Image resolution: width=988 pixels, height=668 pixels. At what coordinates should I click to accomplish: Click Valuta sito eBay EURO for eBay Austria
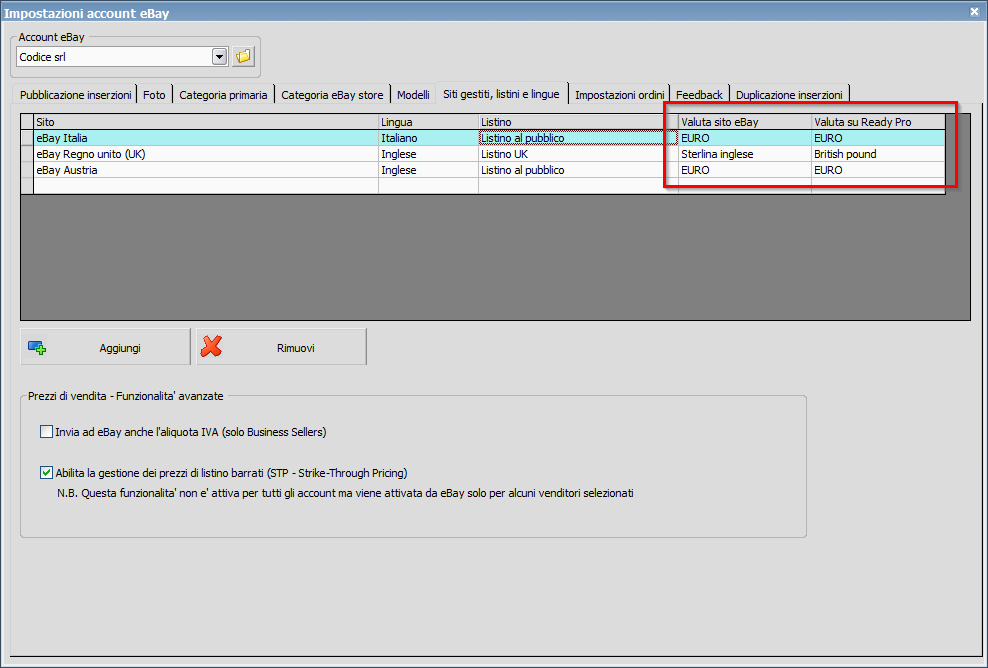(x=745, y=170)
